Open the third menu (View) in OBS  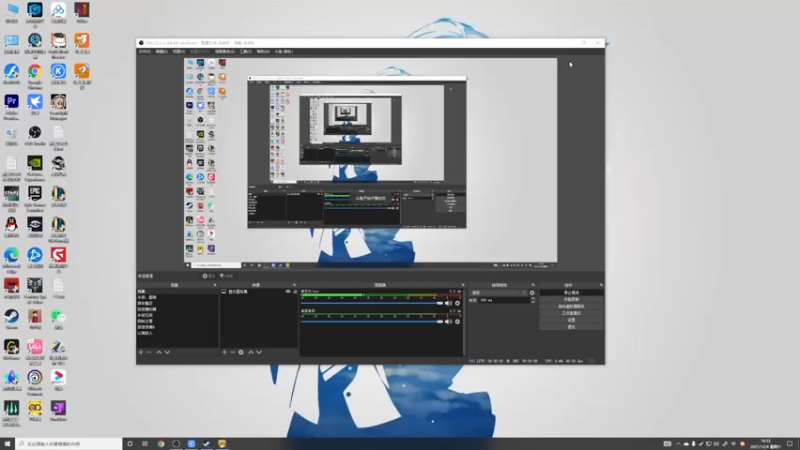pos(179,52)
